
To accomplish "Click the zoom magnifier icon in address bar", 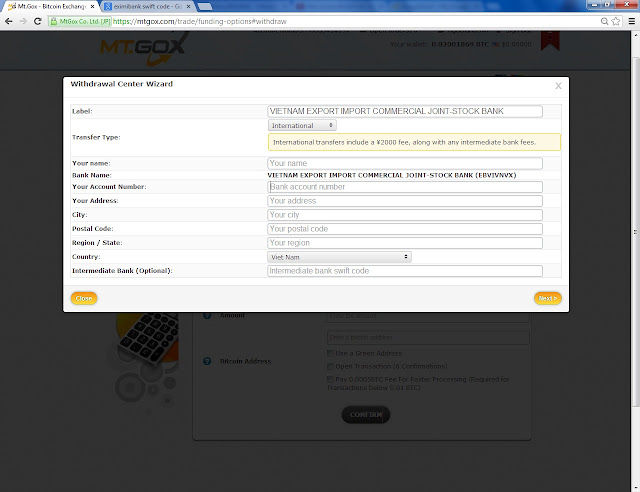I will tap(604, 21).
